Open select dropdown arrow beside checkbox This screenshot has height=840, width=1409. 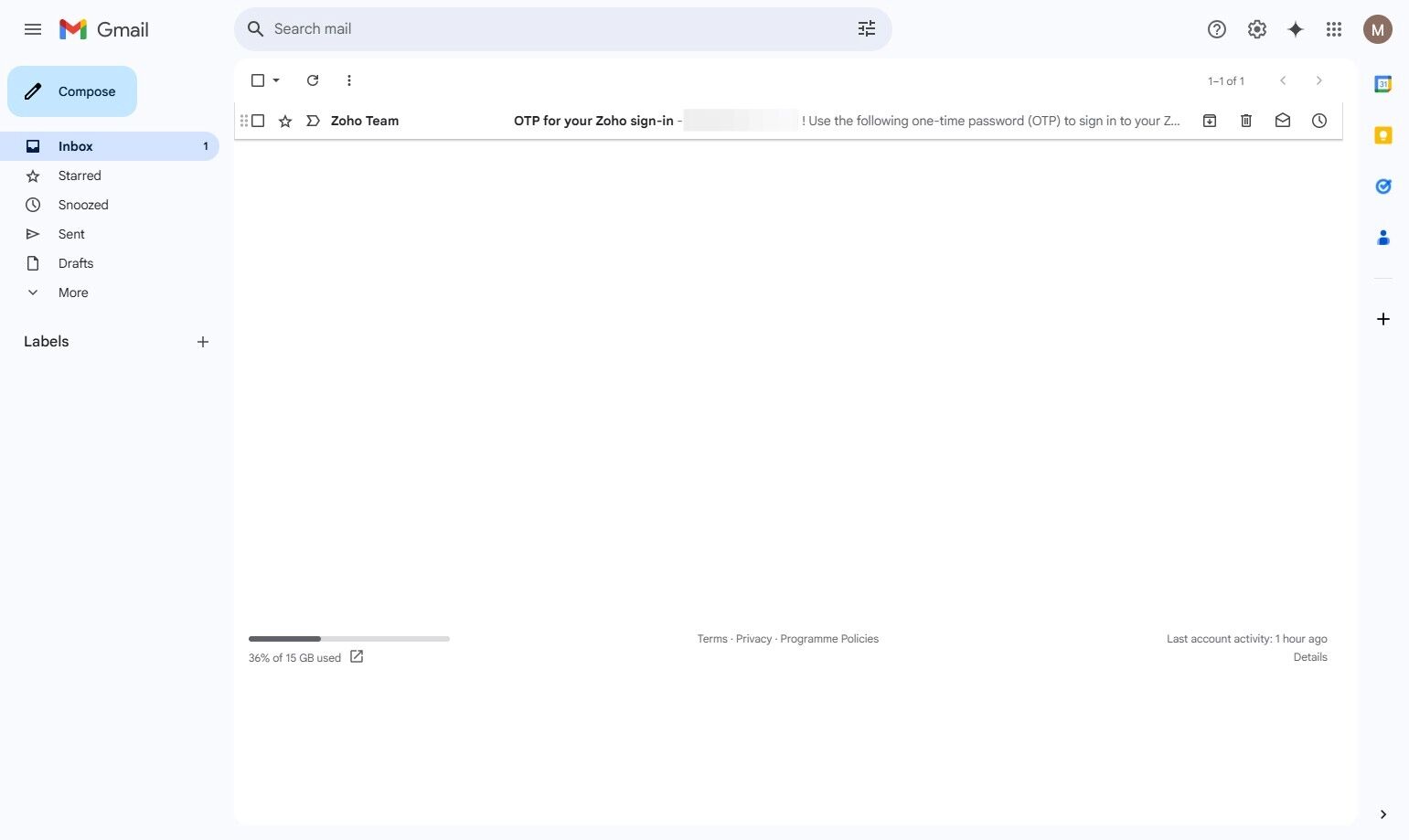click(276, 80)
